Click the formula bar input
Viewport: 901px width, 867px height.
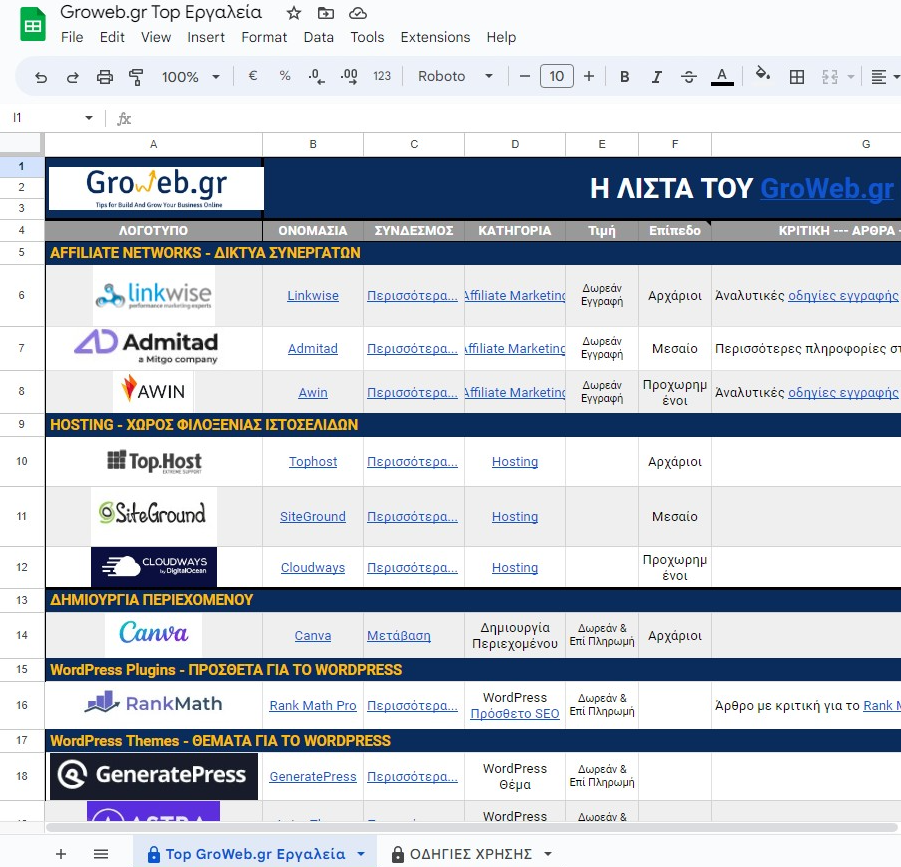tap(517, 118)
